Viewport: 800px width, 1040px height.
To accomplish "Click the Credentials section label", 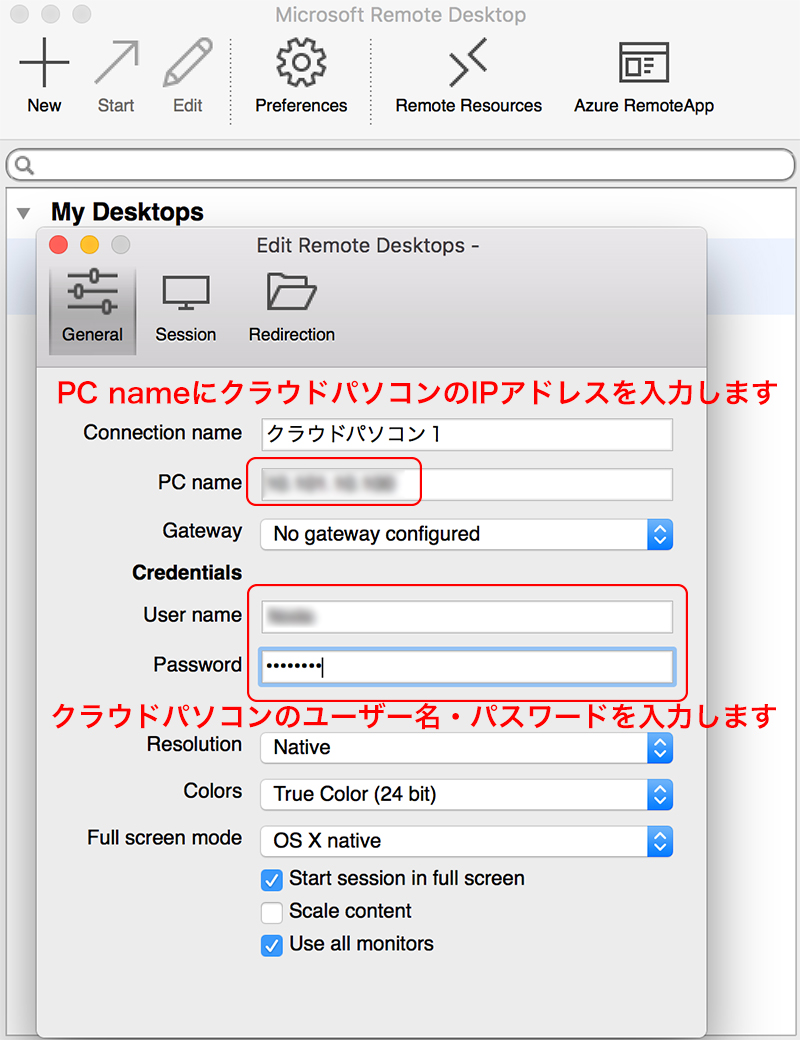I will [187, 572].
